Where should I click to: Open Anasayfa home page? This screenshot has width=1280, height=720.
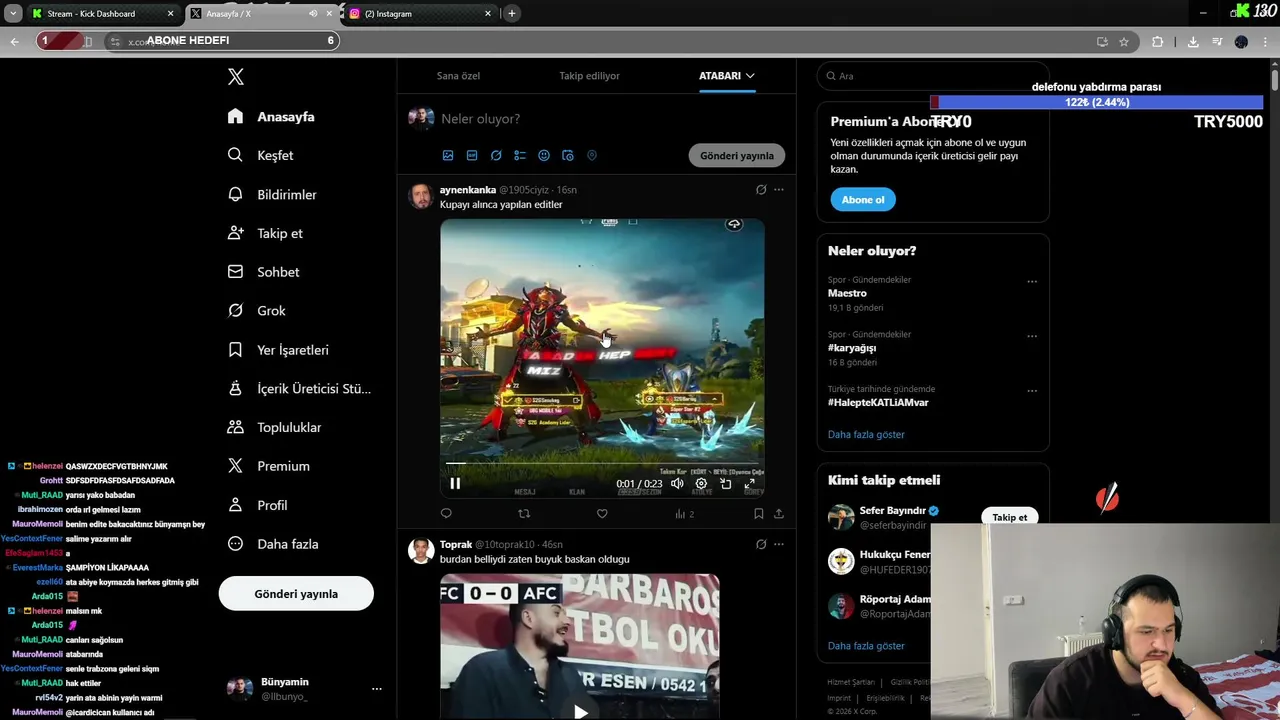(x=271, y=117)
